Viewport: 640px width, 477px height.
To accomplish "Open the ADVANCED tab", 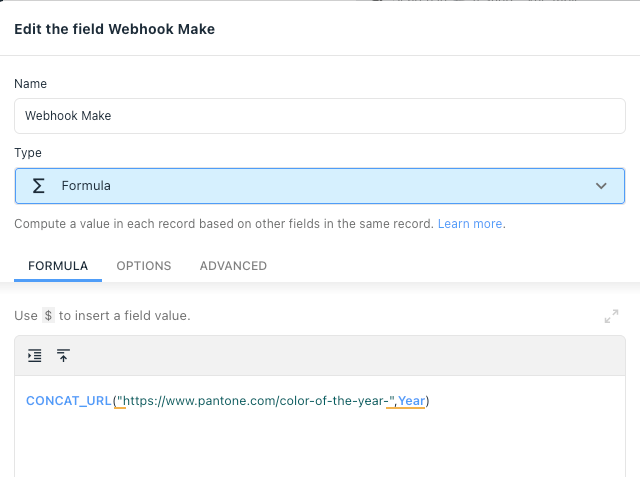I will 233,266.
